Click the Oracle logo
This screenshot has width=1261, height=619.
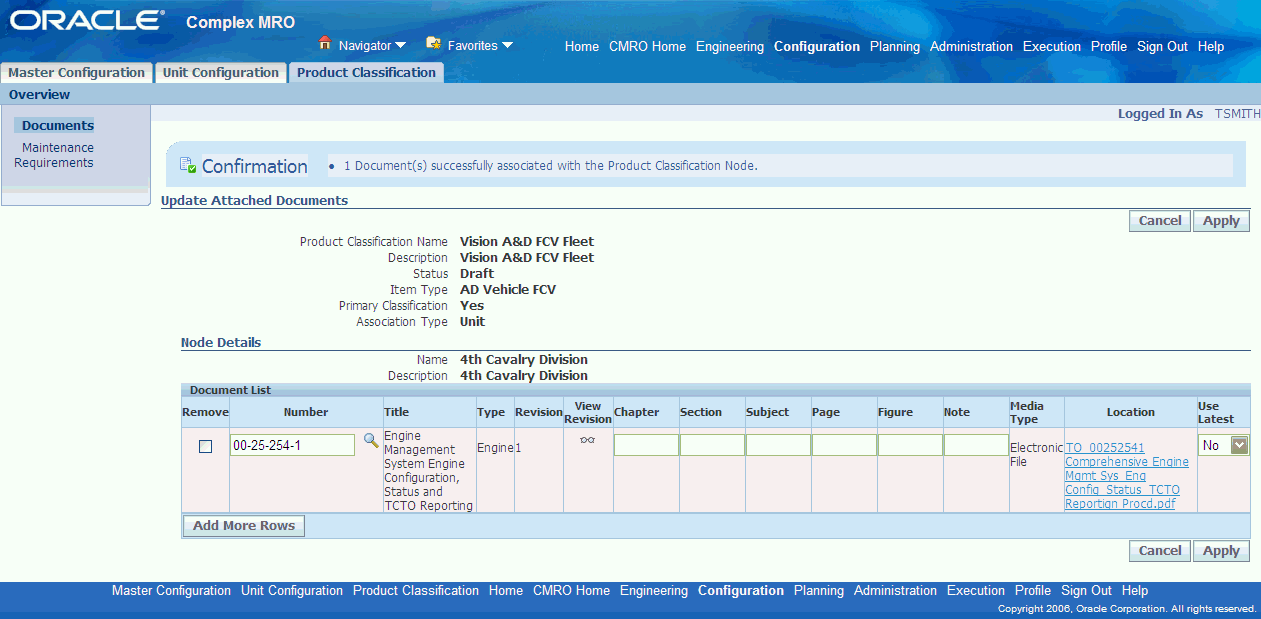point(88,21)
